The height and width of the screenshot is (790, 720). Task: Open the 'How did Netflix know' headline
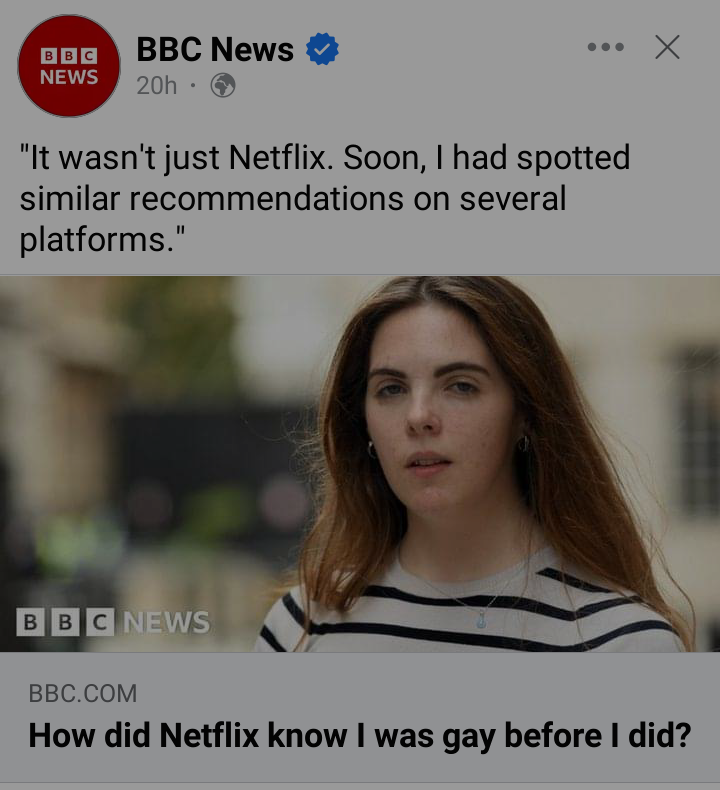(x=360, y=735)
